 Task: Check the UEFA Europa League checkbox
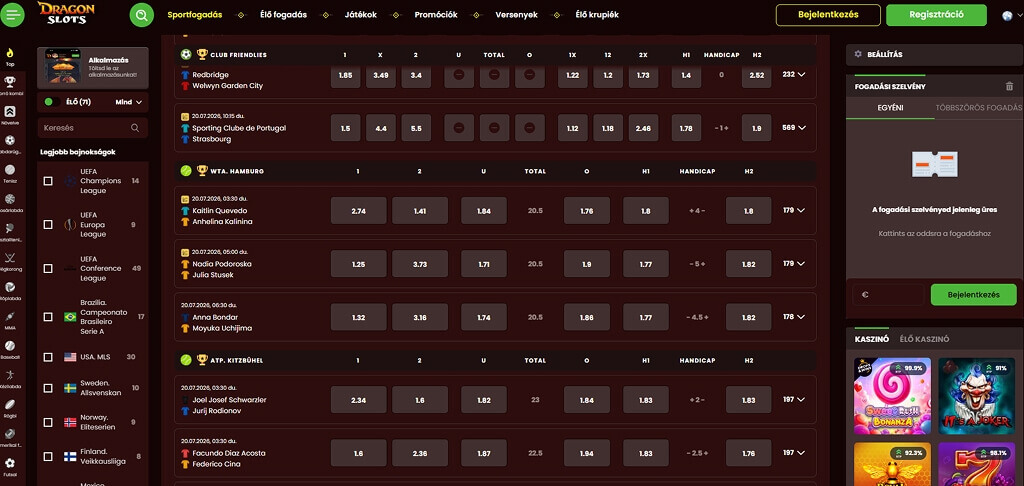pyautogui.click(x=48, y=224)
